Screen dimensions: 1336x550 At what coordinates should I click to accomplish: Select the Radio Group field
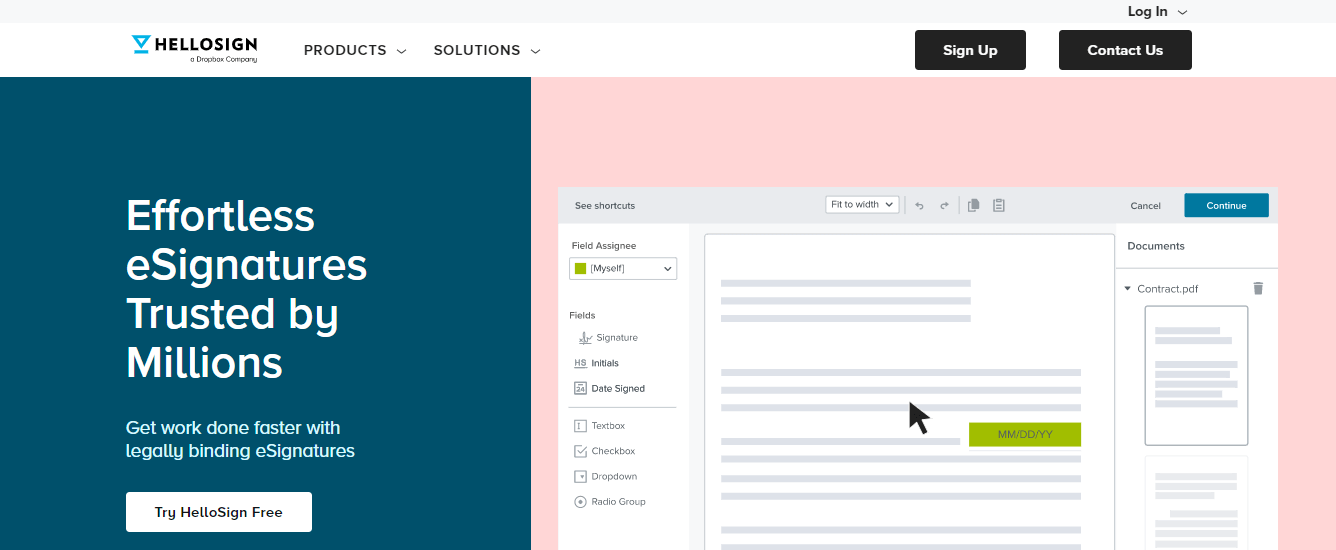(609, 502)
